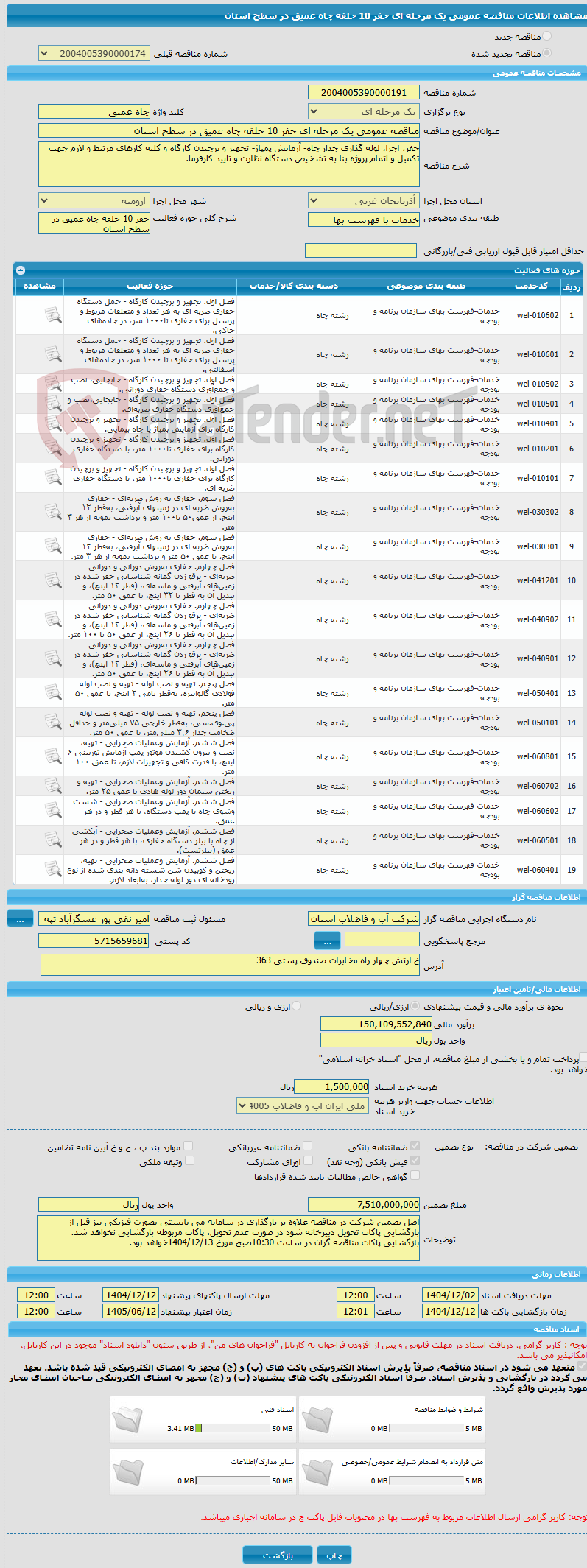View activity details for wel-010401
This screenshot has height=1568, width=587.
pyautogui.click(x=53, y=423)
